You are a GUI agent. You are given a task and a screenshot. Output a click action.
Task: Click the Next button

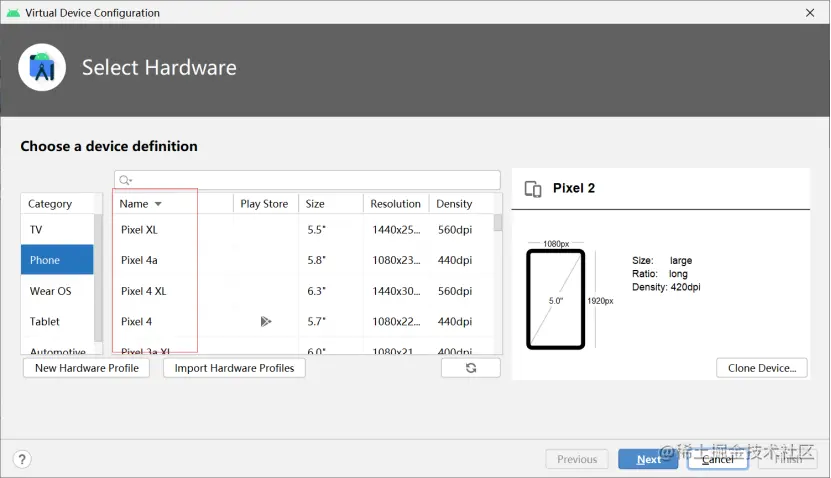tap(648, 459)
